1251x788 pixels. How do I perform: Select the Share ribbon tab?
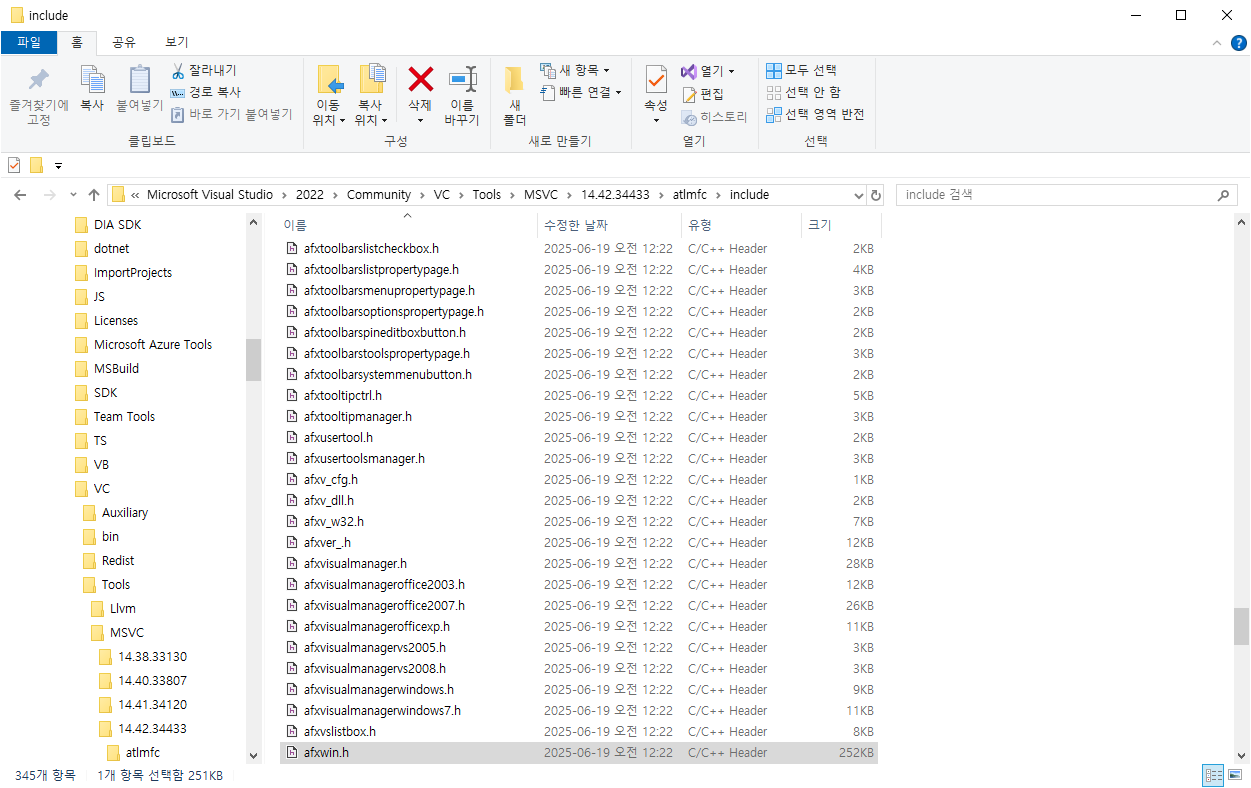(124, 42)
